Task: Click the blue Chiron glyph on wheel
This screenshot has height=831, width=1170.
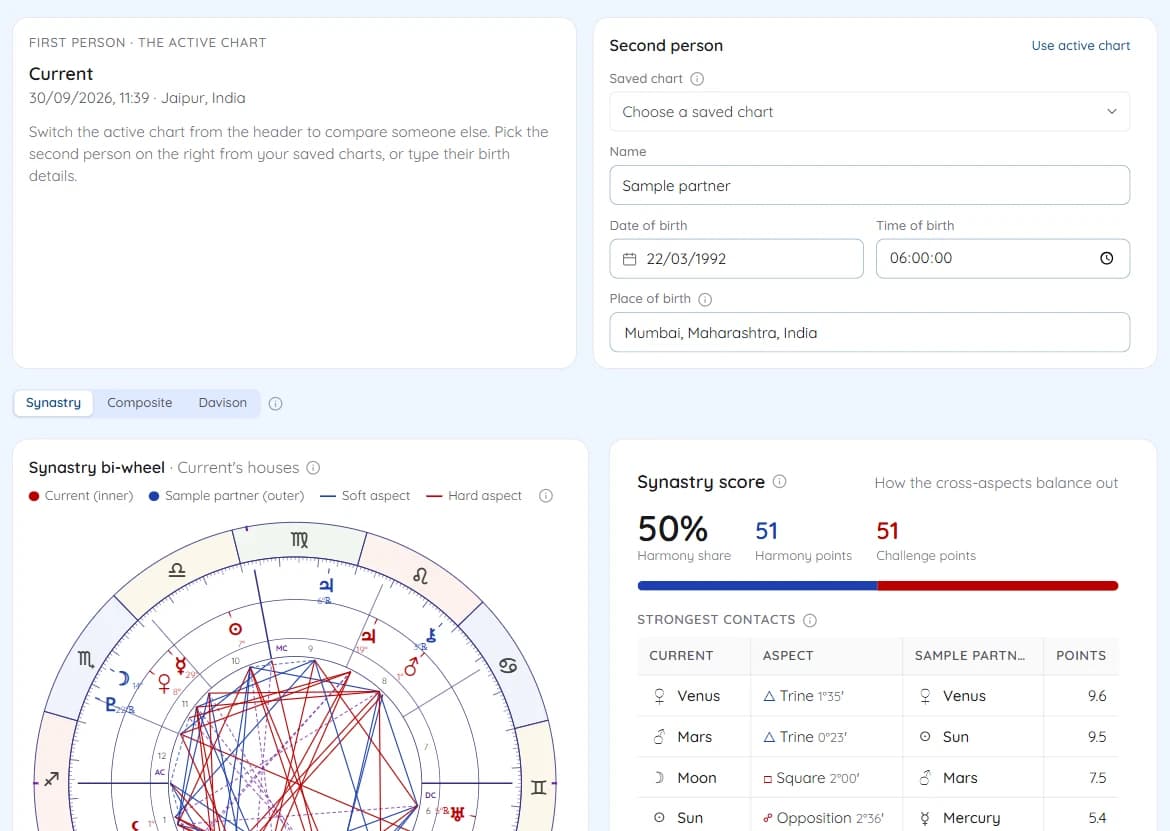Action: click(x=431, y=635)
